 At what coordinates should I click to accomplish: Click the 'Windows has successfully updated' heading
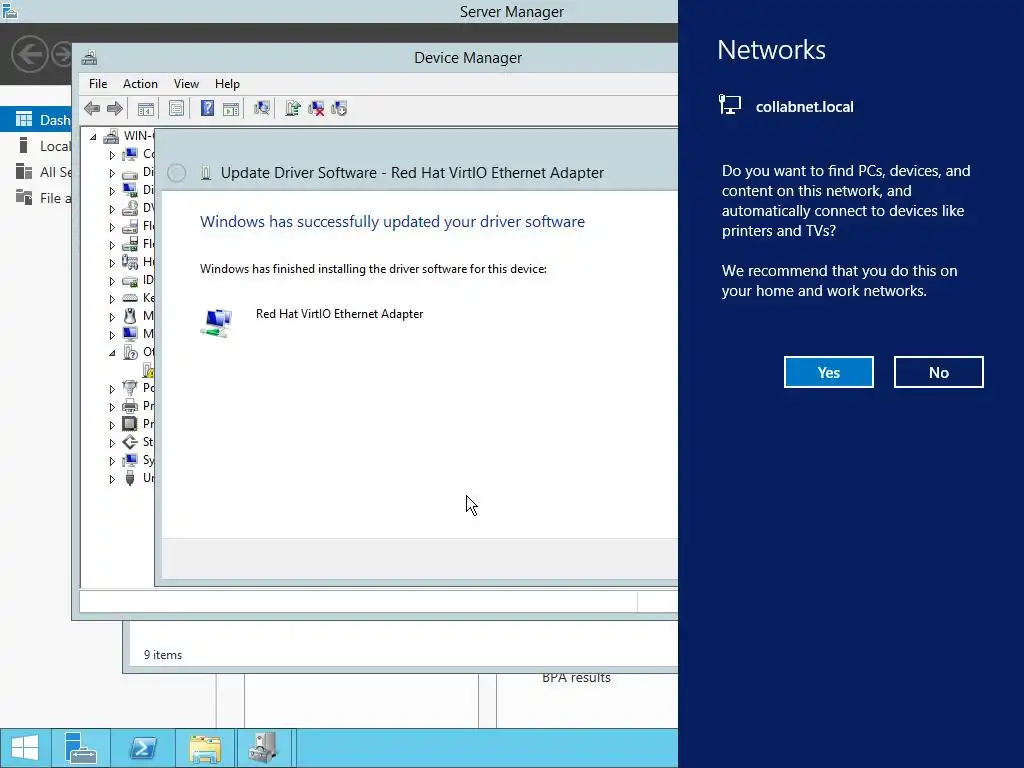(392, 221)
